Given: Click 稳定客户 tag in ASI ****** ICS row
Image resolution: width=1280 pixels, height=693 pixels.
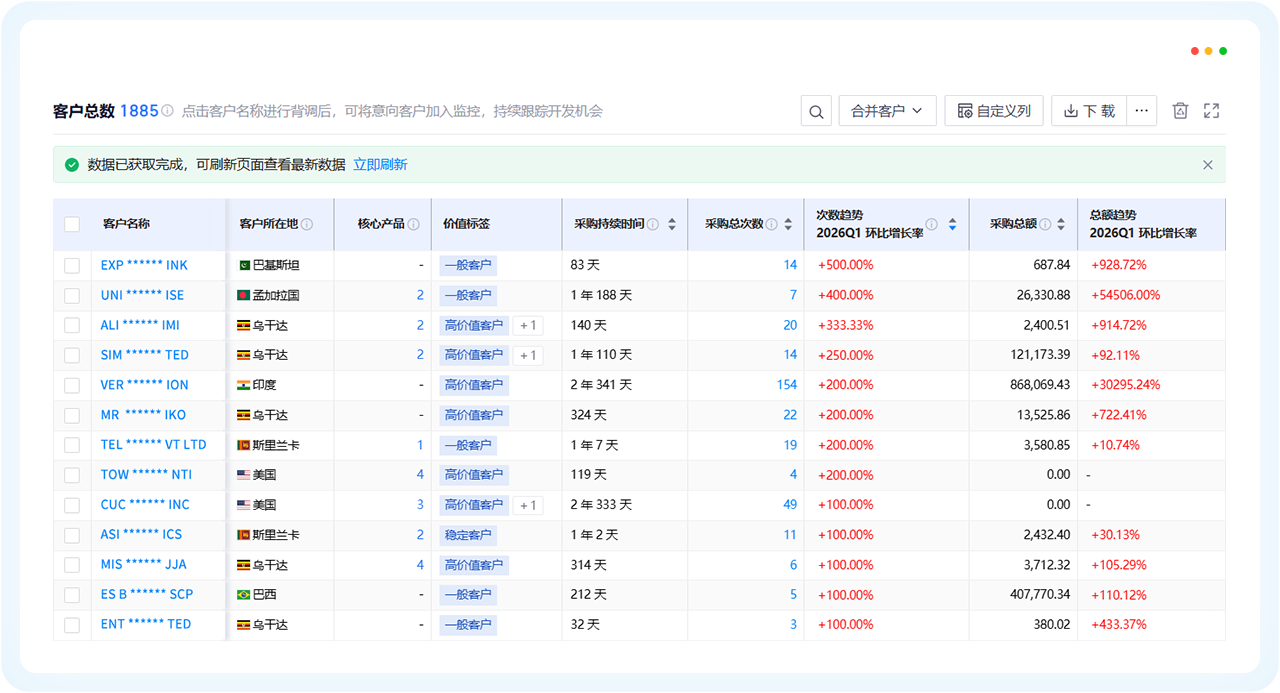Looking at the screenshot, I should (468, 535).
